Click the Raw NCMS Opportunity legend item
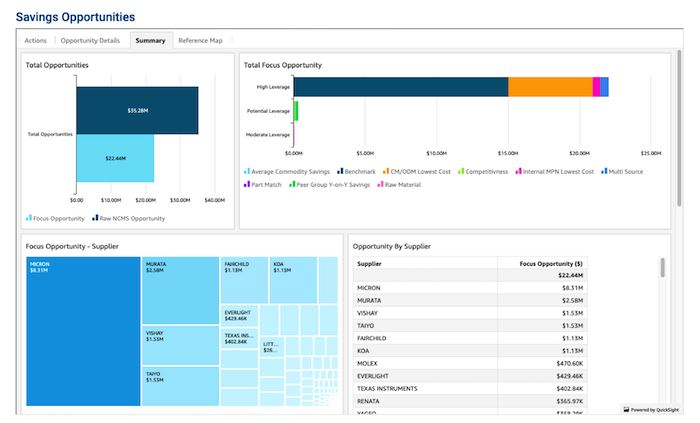Viewport: 700px width, 423px height. [x=95, y=217]
